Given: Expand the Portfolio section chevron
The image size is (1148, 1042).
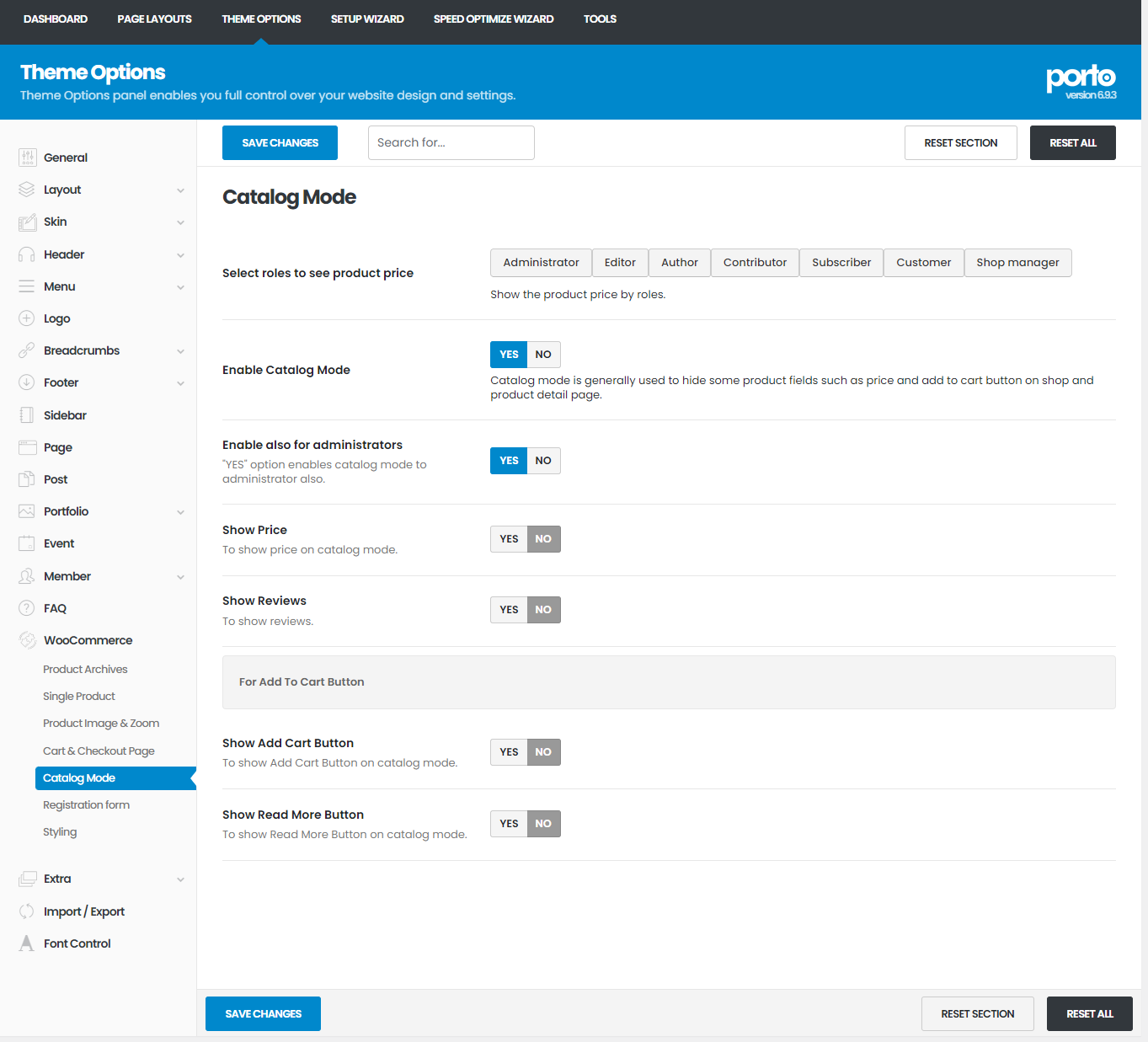Looking at the screenshot, I should (x=180, y=512).
